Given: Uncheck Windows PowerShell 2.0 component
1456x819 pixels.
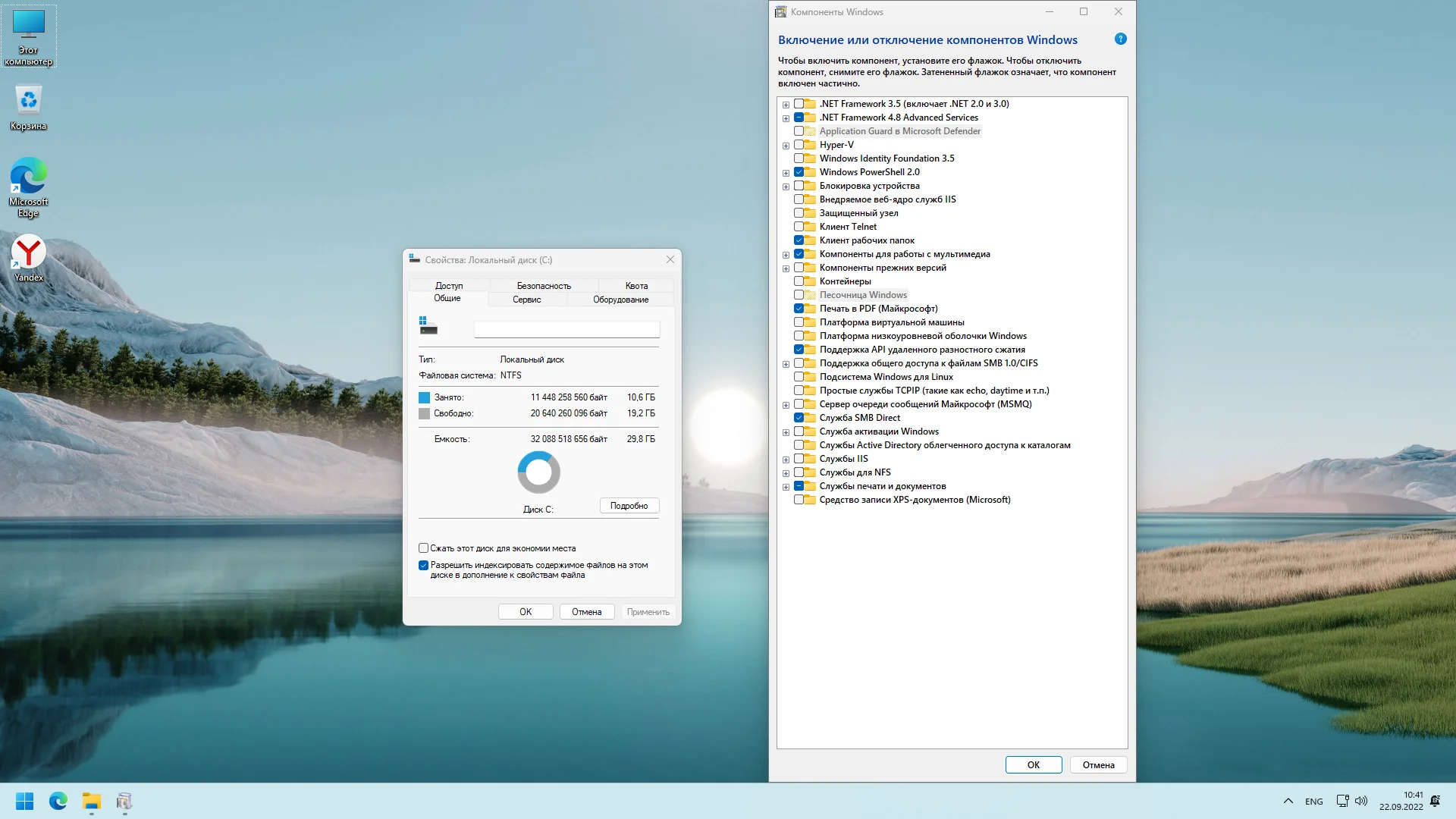Looking at the screenshot, I should click(799, 172).
